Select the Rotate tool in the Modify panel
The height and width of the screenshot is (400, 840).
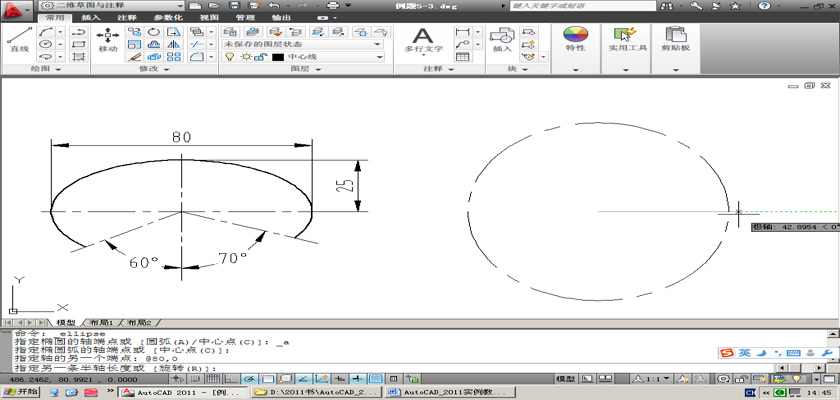click(154, 32)
